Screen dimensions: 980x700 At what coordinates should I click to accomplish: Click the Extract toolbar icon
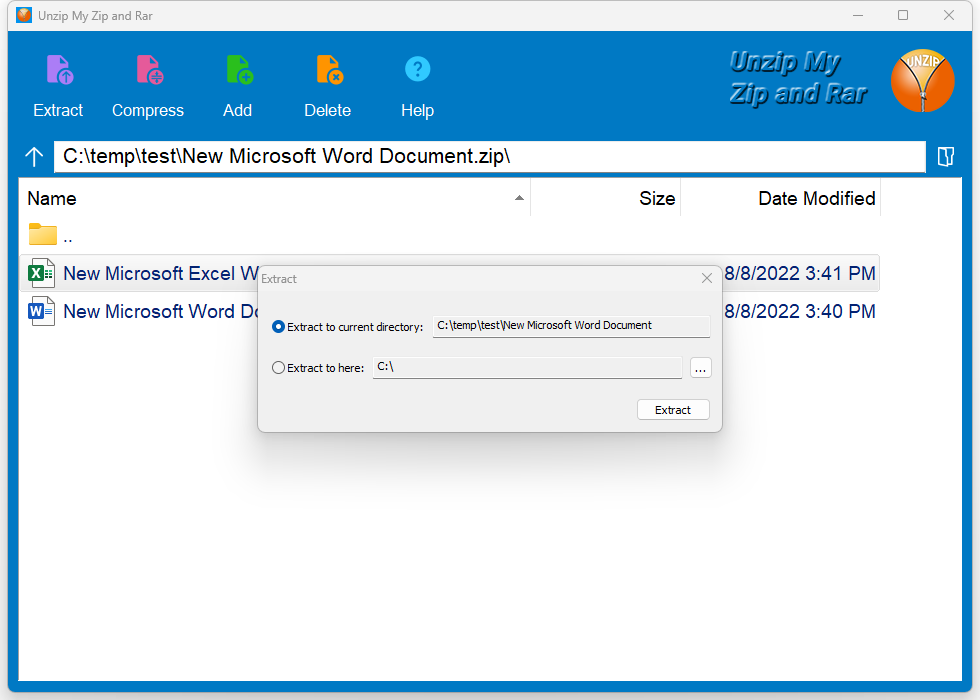click(x=59, y=69)
